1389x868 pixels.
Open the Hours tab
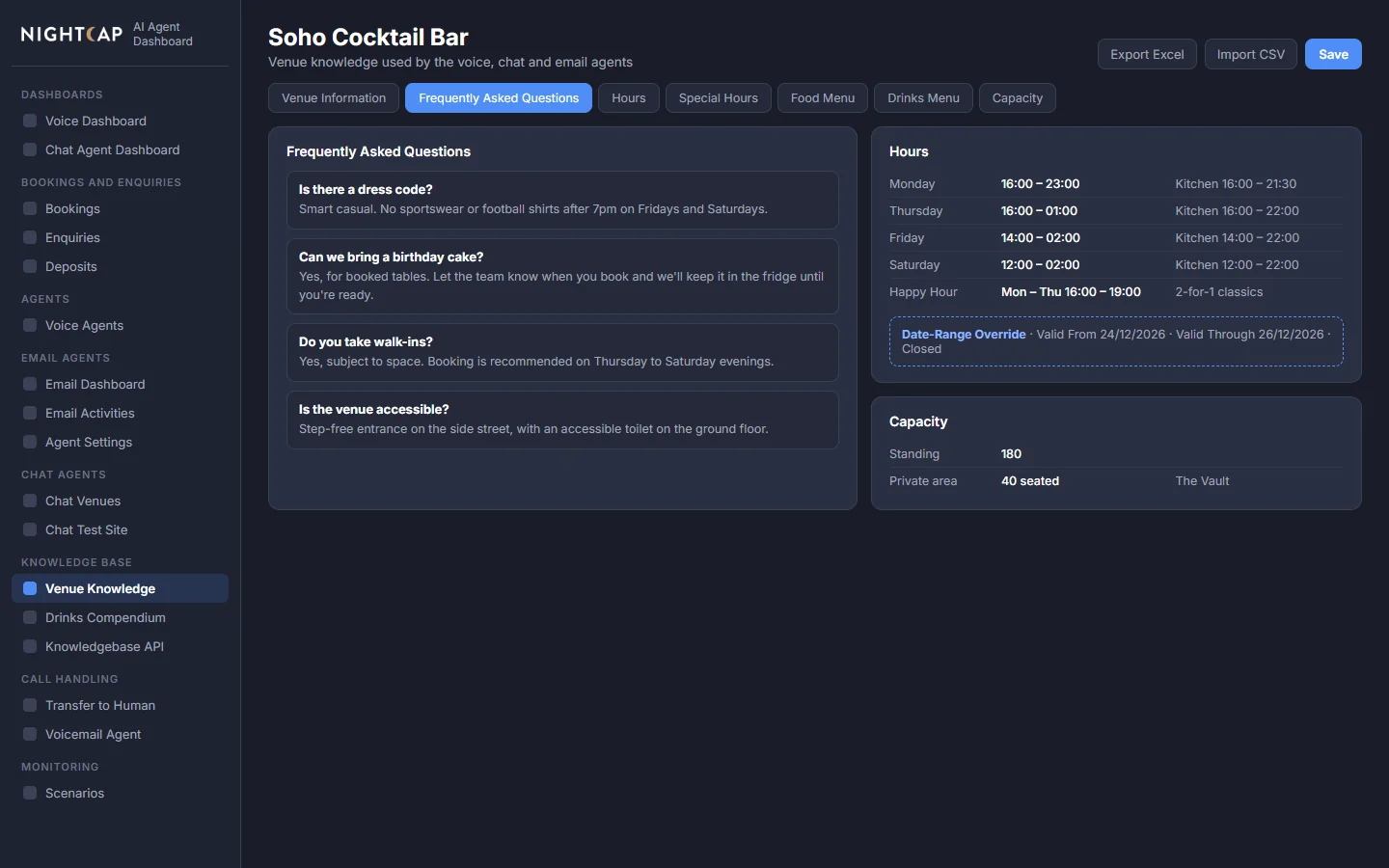click(629, 98)
